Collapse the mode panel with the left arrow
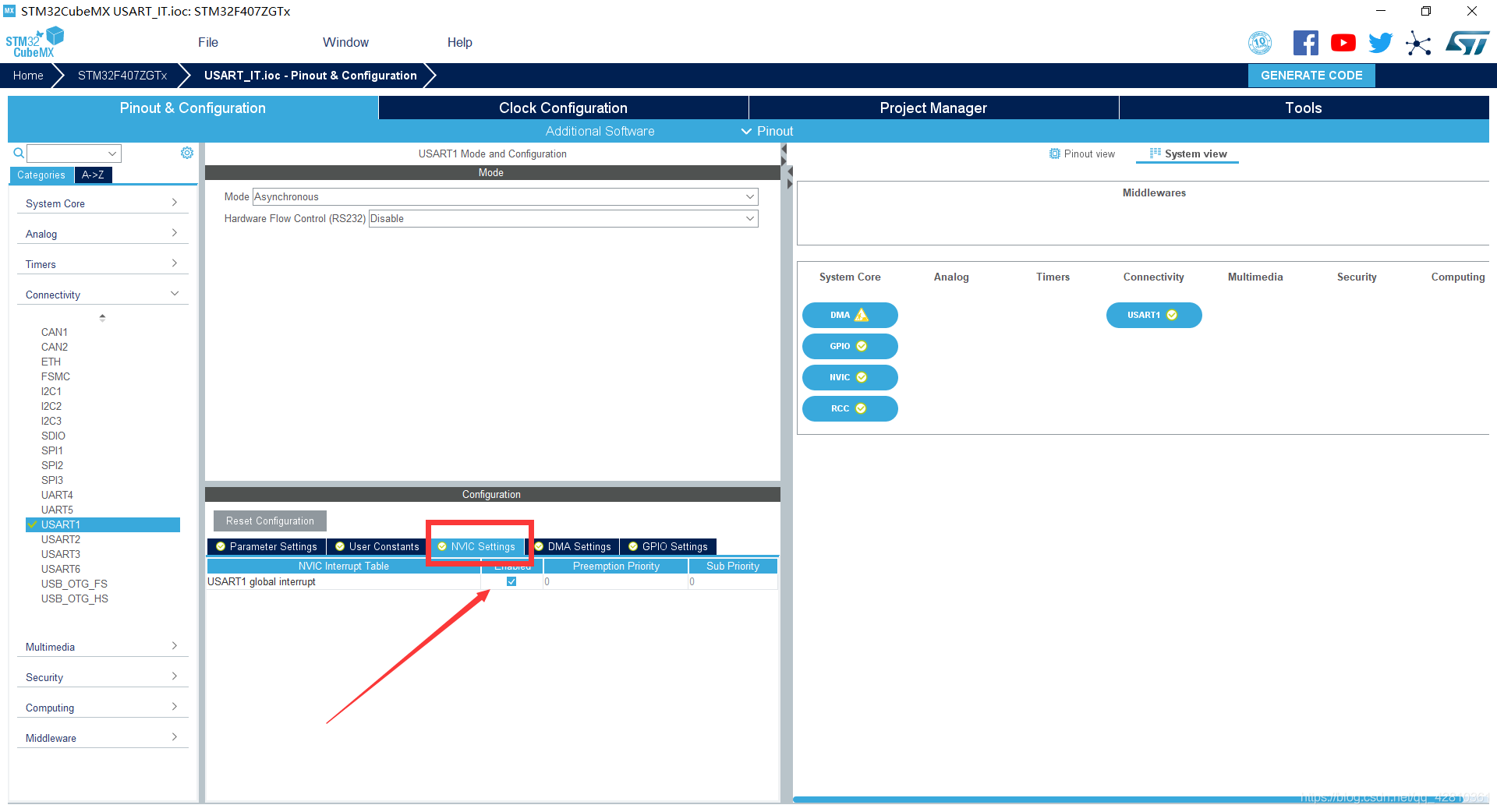This screenshot has height=812, width=1497. [784, 150]
